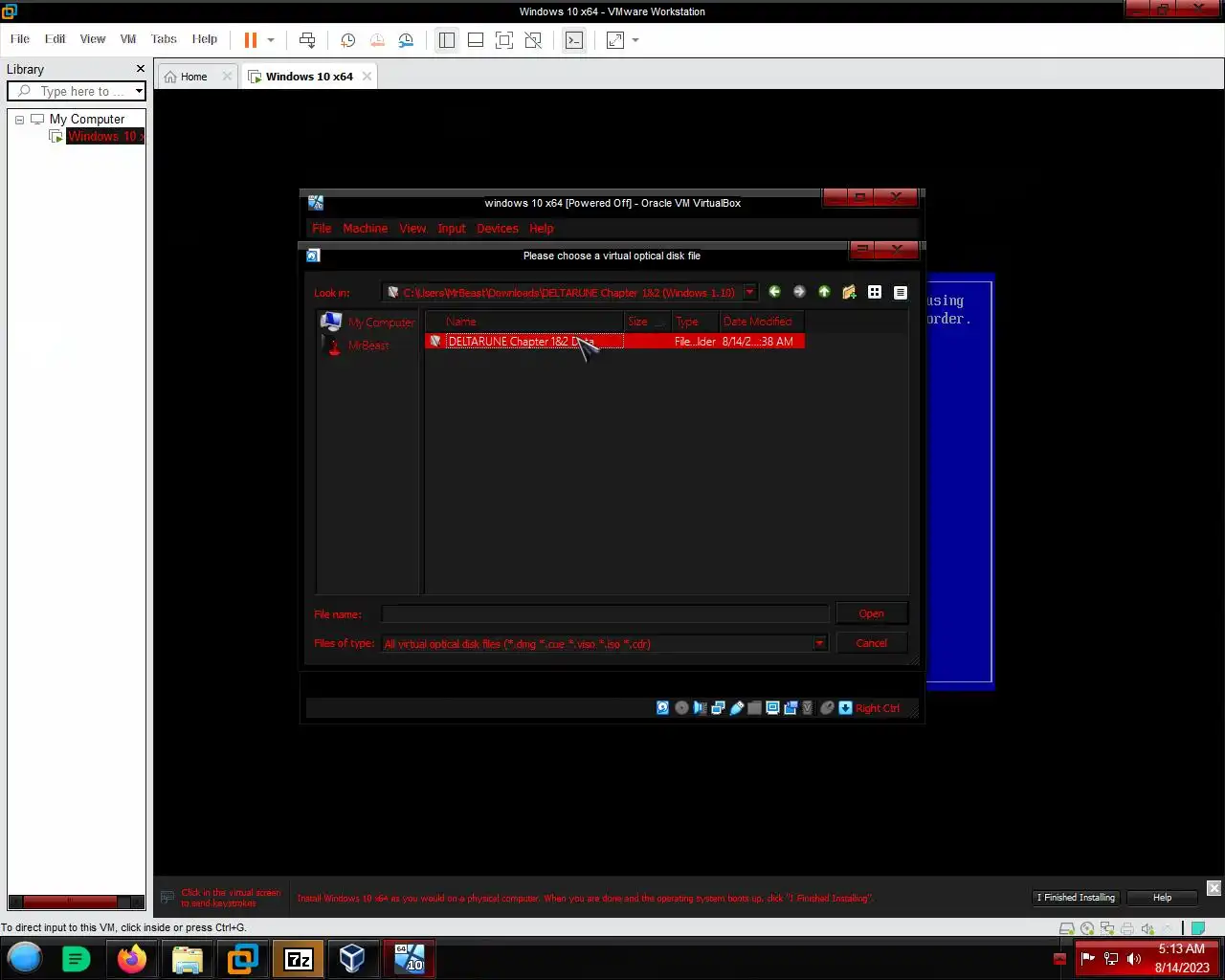Go back with green left arrow
This screenshot has width=1225, height=980.
(x=774, y=292)
